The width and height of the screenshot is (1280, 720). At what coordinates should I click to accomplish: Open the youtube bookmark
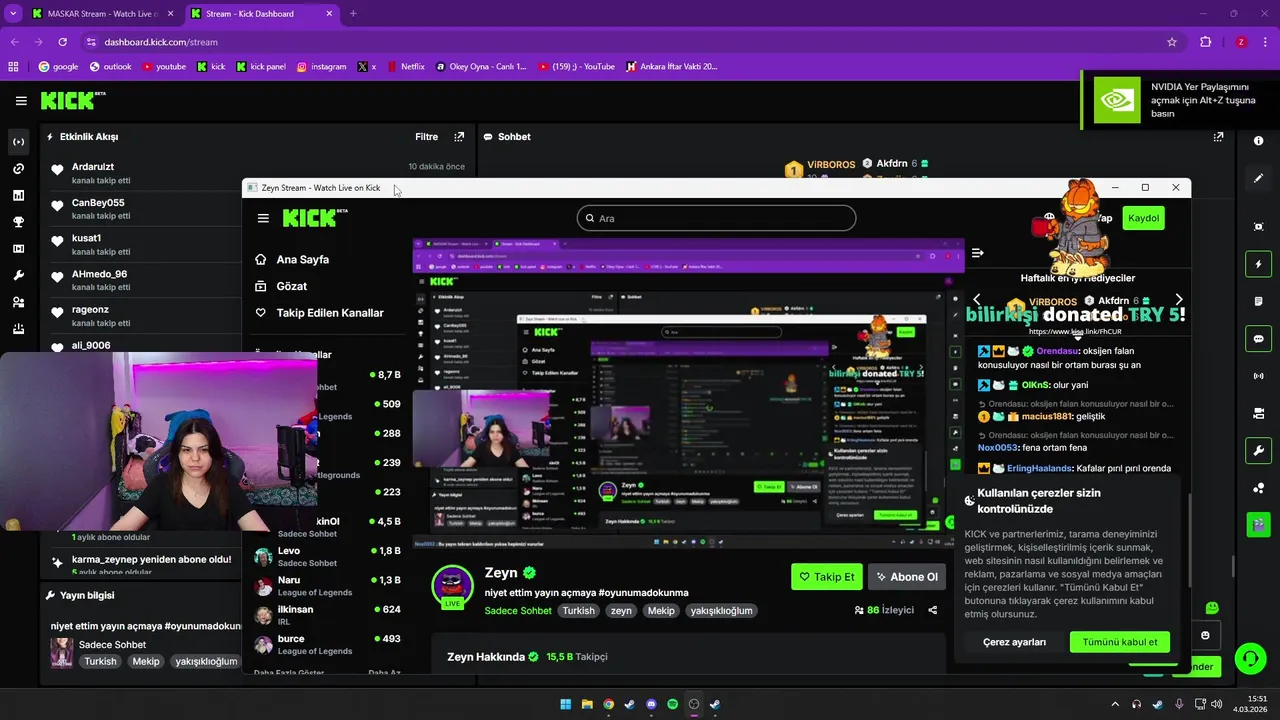click(164, 67)
